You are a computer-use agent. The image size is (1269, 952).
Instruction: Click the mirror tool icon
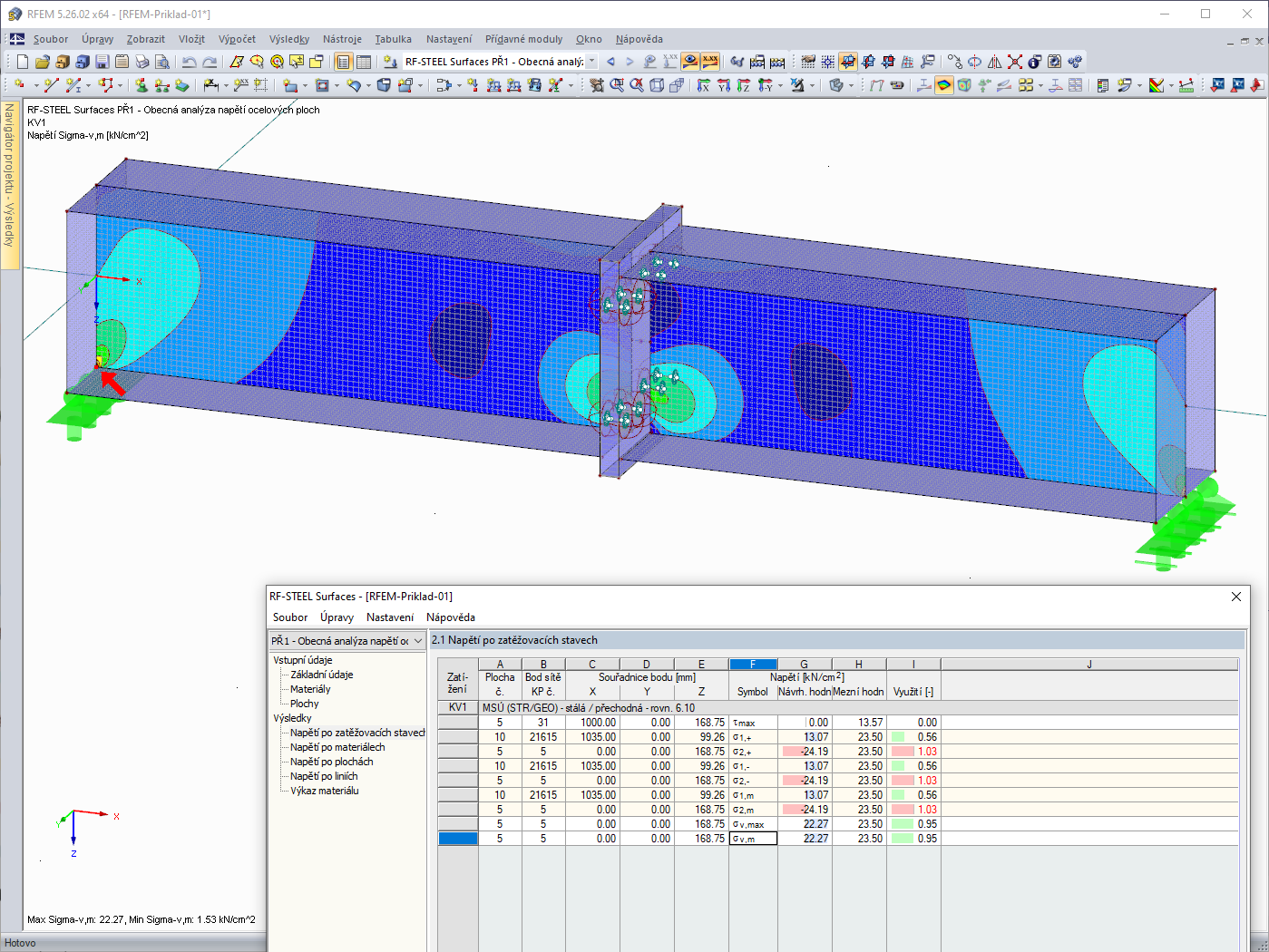pos(994,62)
